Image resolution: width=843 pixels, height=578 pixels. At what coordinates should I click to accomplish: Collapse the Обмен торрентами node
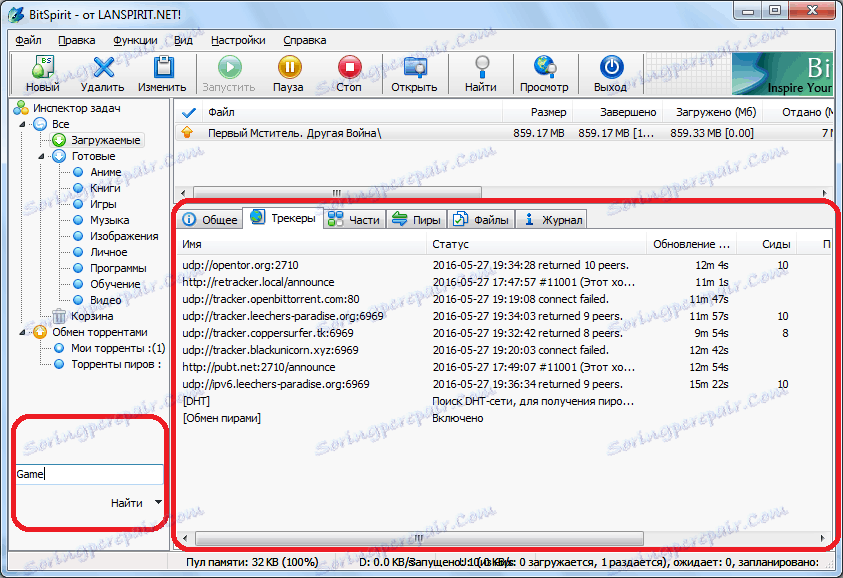pyautogui.click(x=23, y=332)
